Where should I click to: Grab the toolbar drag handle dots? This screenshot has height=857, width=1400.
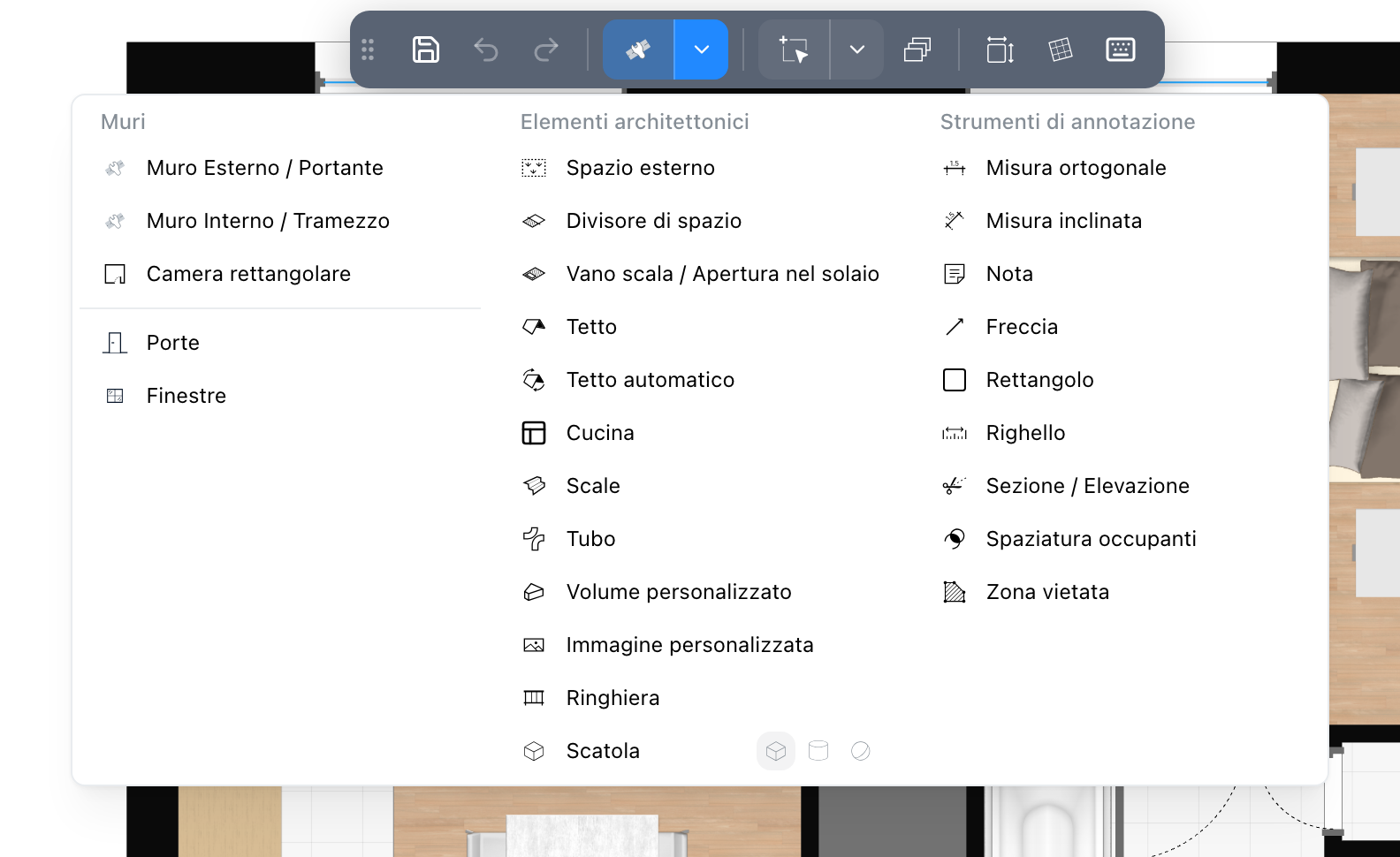click(x=368, y=49)
